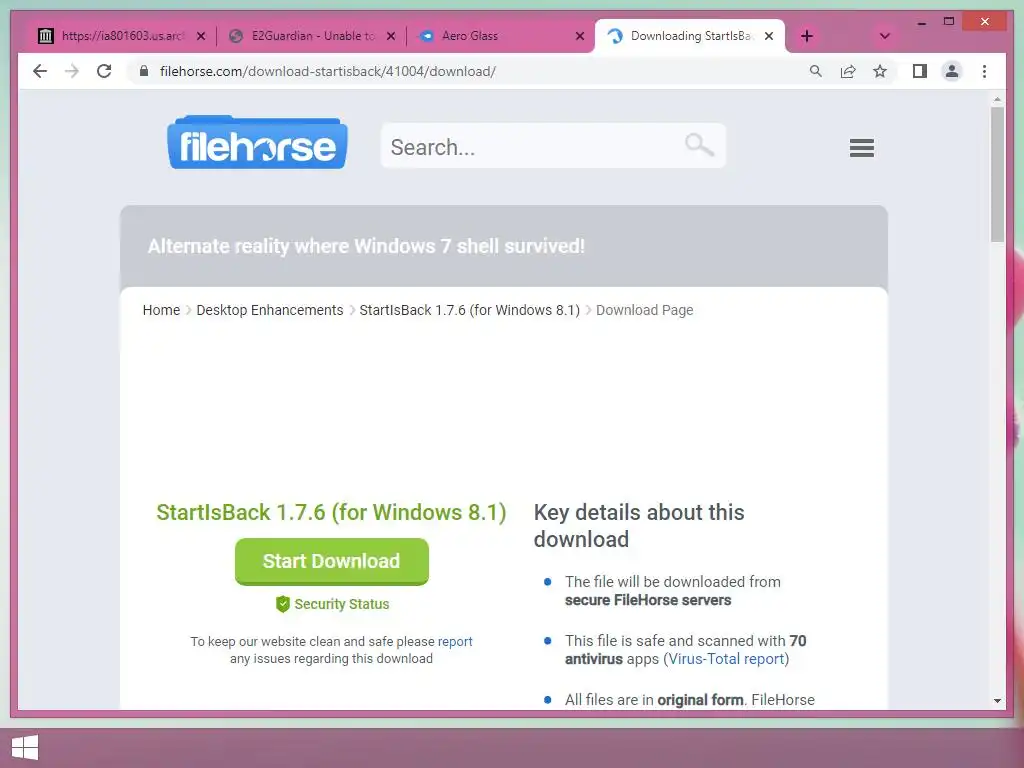1024x768 pixels.
Task: Close the ia801603.us.archive tab
Action: click(201, 36)
